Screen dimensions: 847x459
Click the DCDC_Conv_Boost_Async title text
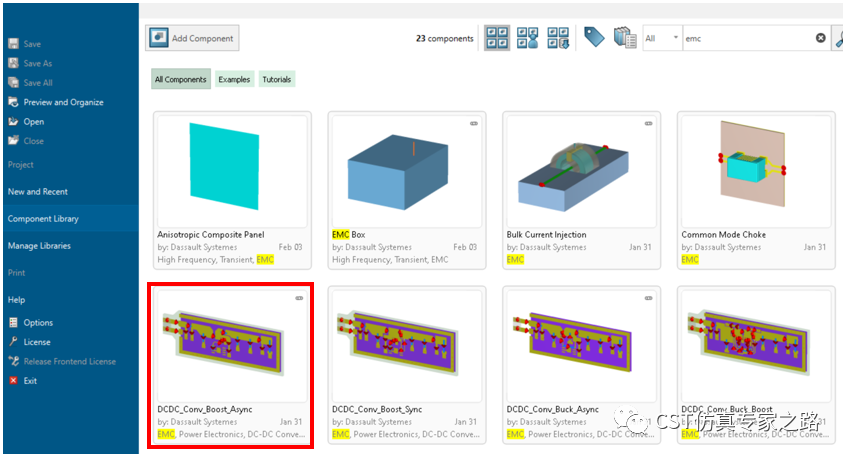(x=205, y=409)
